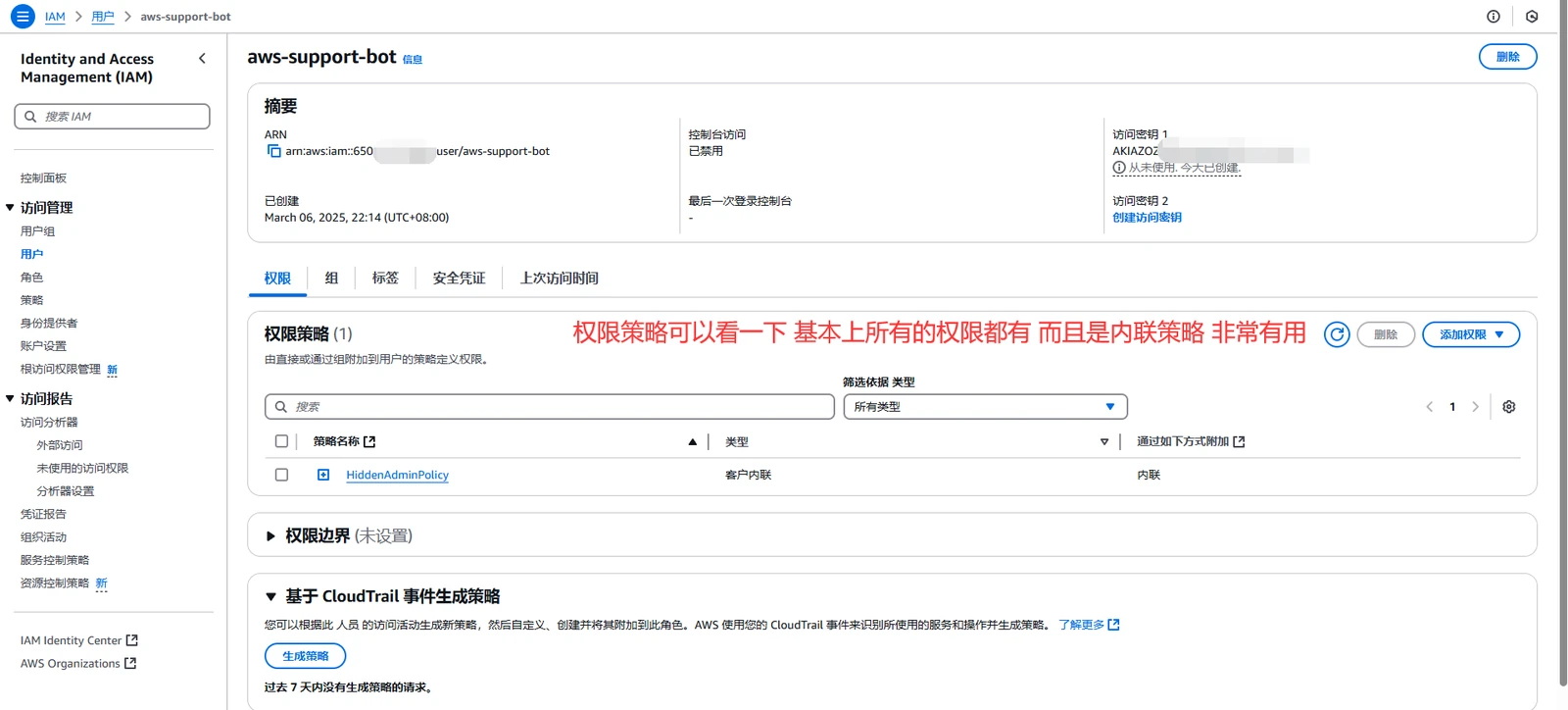
Task: Focus the policy 搜索 filter field
Action: pos(550,407)
